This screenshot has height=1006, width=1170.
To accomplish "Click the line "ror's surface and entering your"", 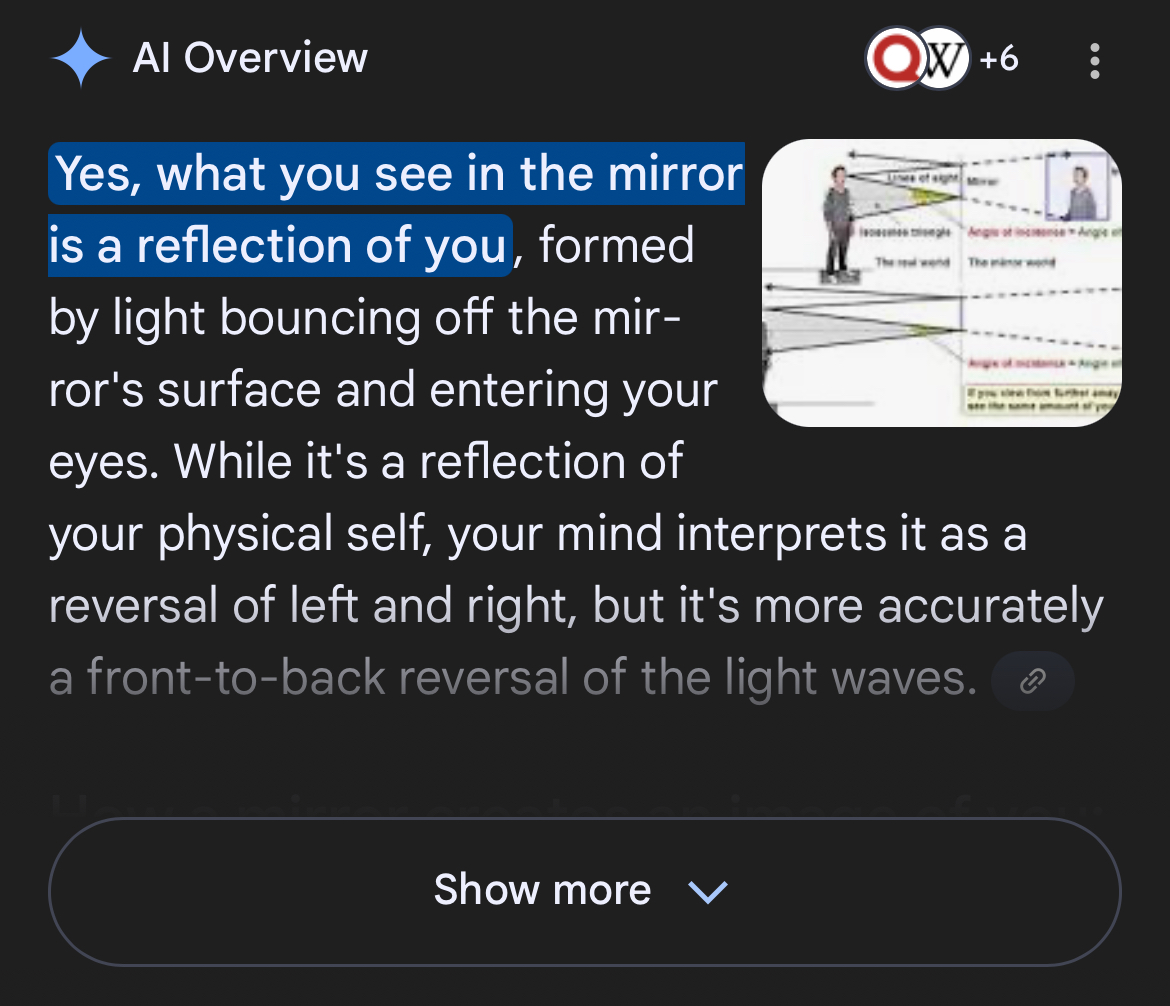I will coord(383,390).
